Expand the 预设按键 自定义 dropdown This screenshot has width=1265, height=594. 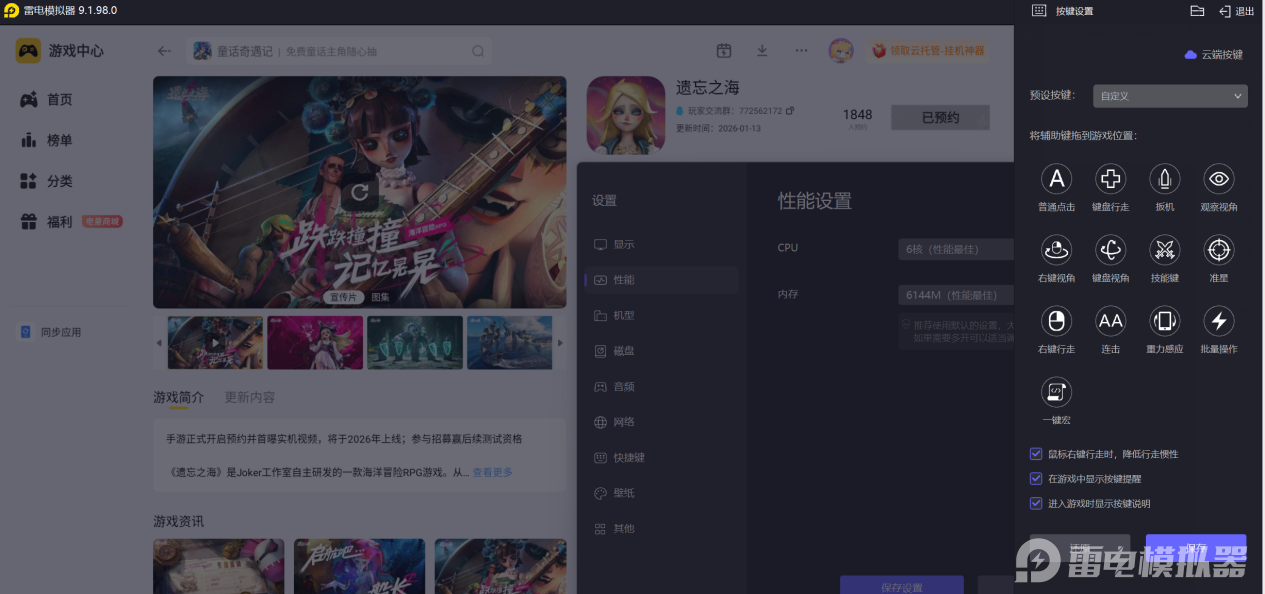1170,96
